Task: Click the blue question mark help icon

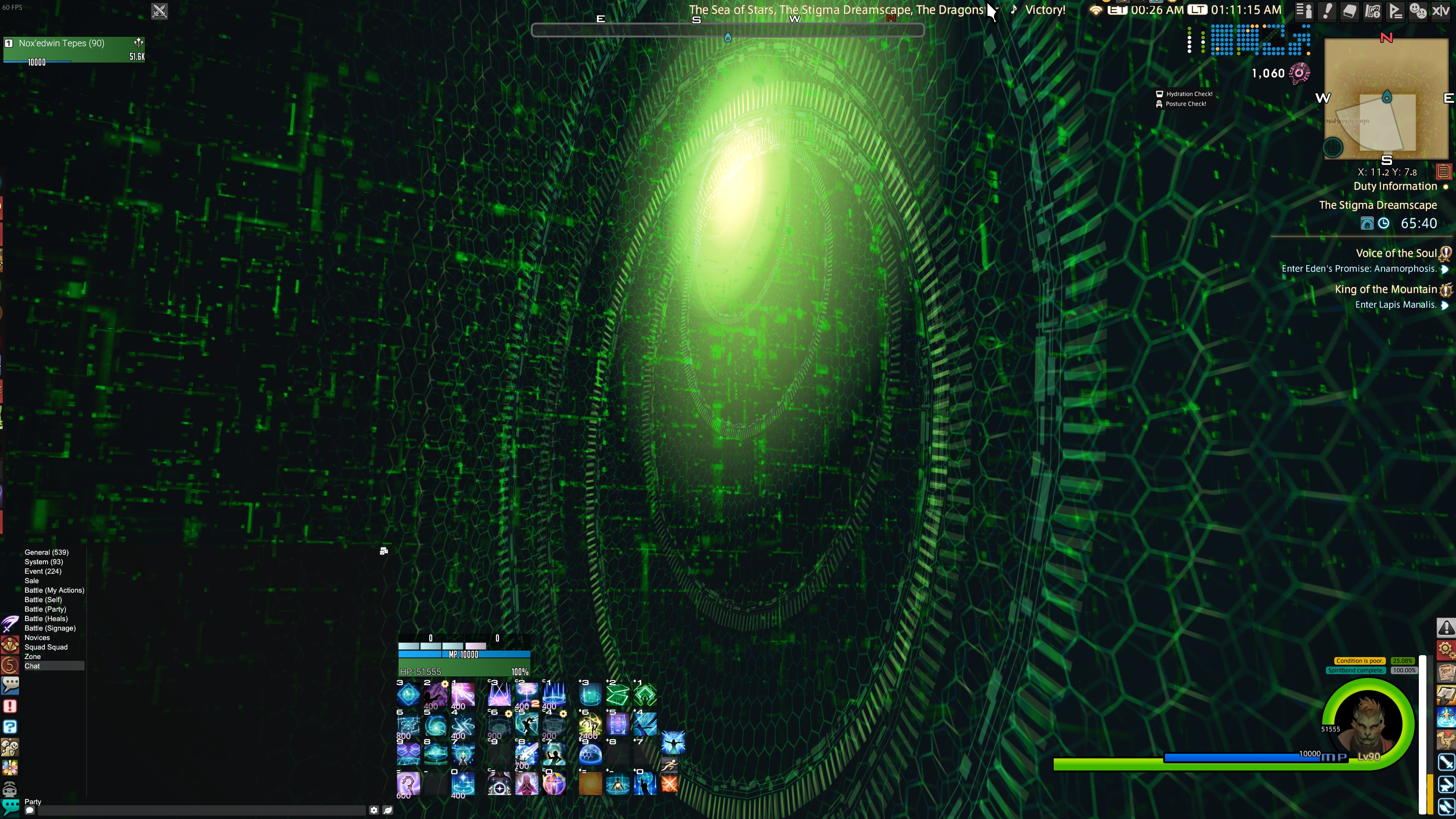Action: click(9, 727)
